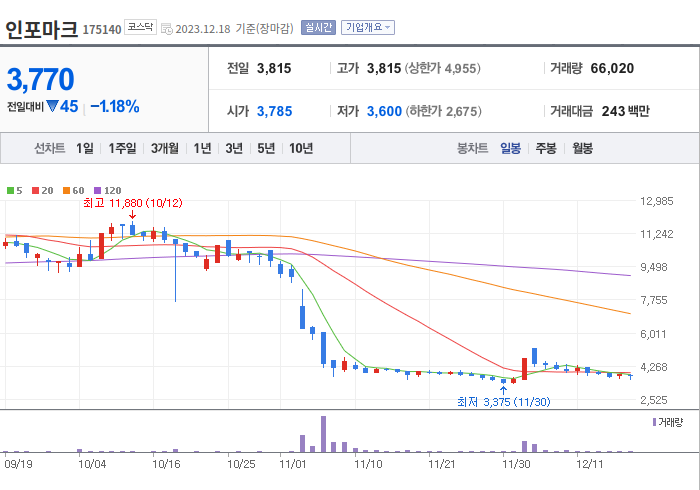
Task: Choose the 일봉 daily candle chart
Action: tap(510, 148)
